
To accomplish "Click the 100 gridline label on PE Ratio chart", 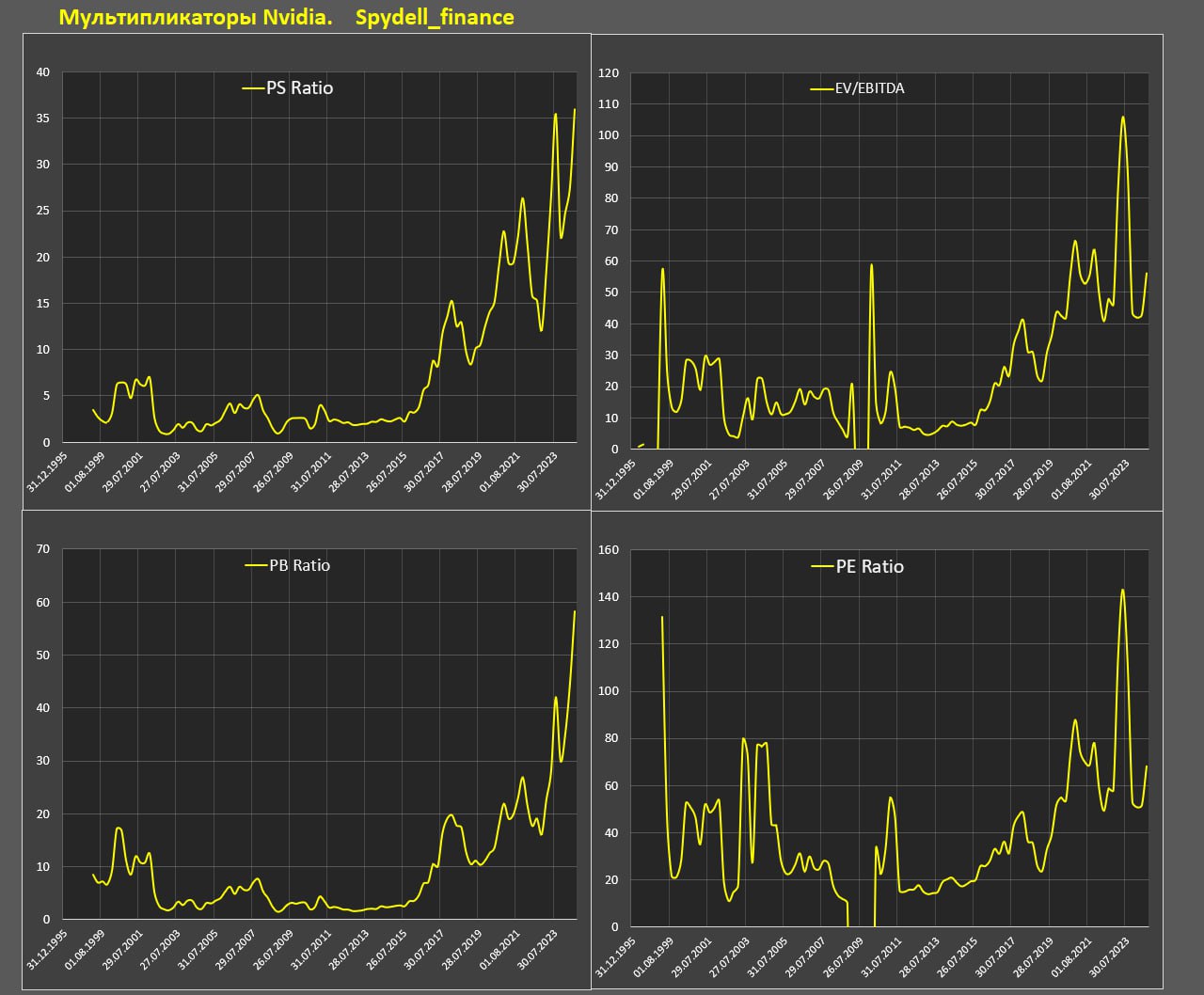I will [x=609, y=691].
